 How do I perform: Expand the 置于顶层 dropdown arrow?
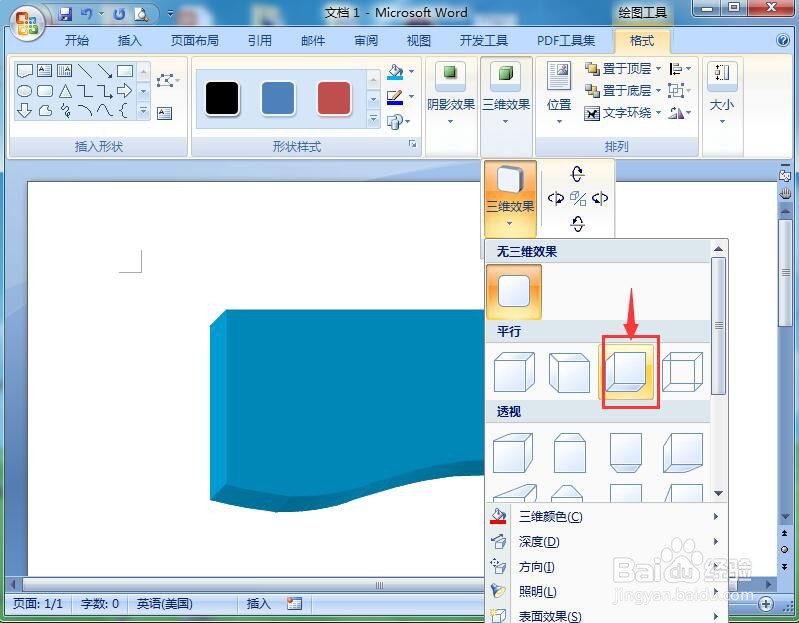(x=658, y=68)
